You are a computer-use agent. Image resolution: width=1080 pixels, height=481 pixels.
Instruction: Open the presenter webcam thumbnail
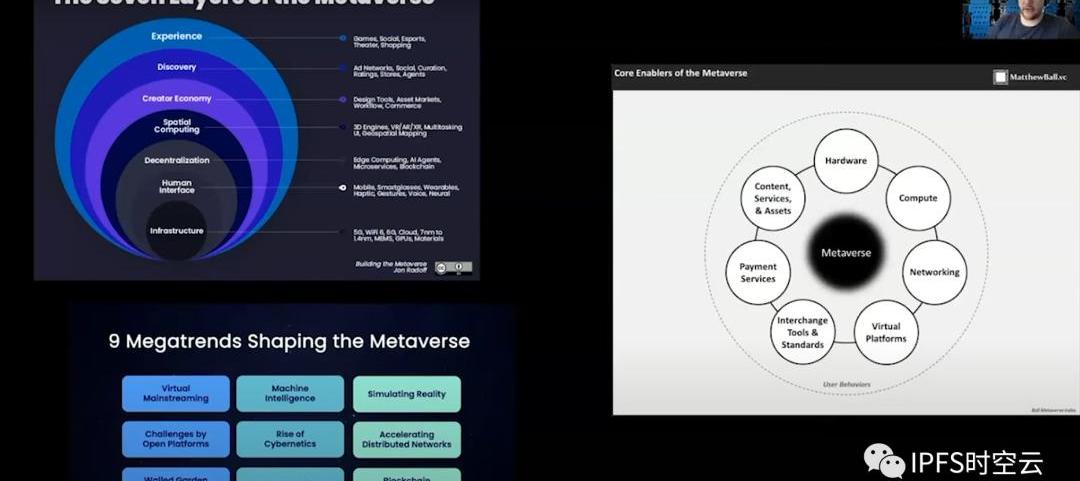1020,19
